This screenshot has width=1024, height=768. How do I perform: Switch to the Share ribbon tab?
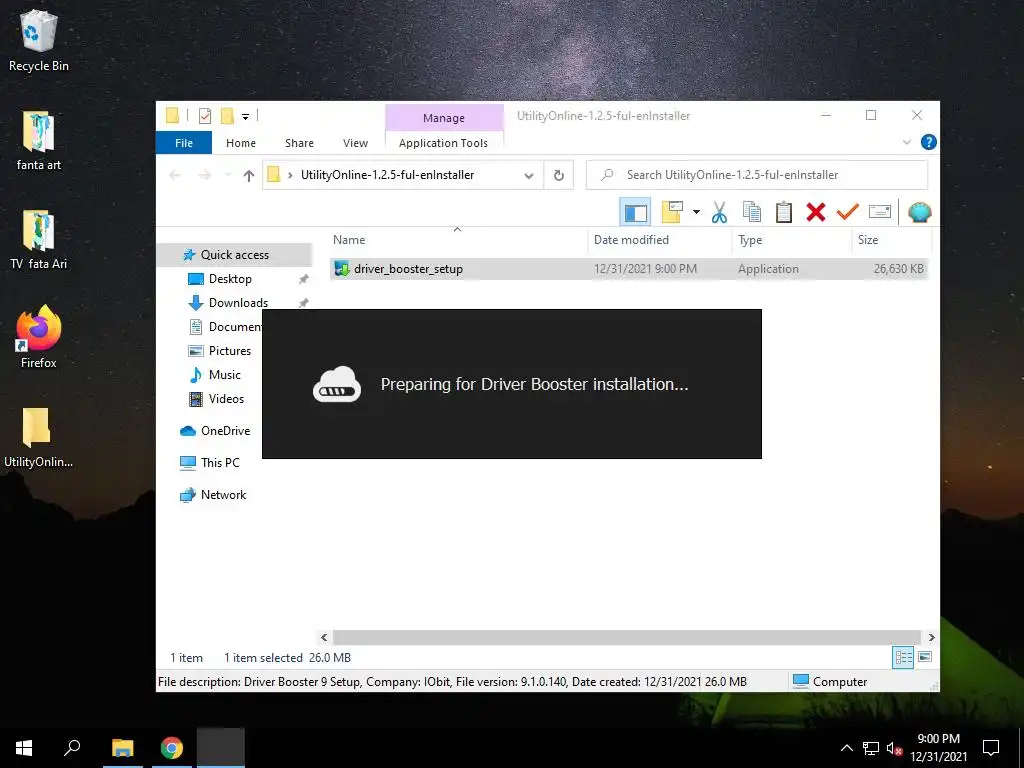pos(299,143)
